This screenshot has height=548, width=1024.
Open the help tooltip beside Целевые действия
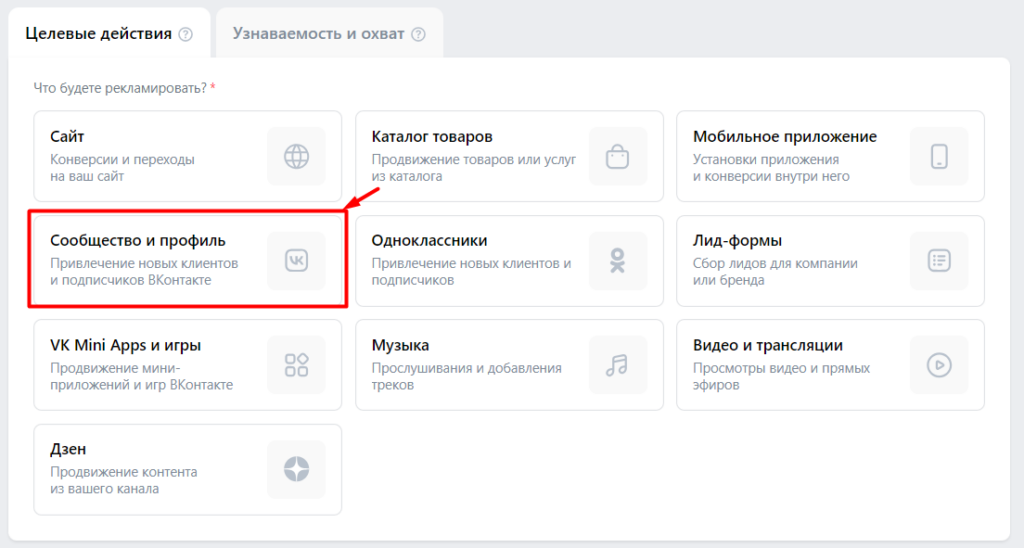pos(185,34)
